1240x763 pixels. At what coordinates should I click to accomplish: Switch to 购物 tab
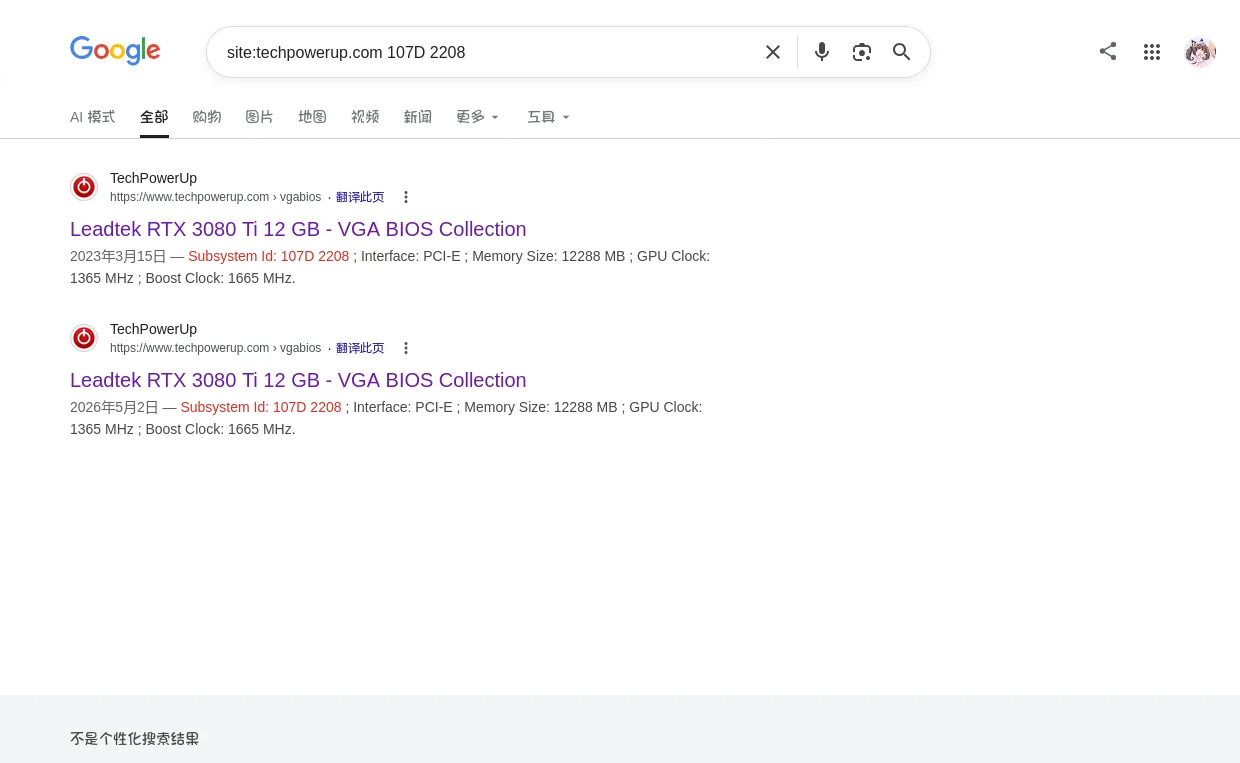[x=207, y=117]
